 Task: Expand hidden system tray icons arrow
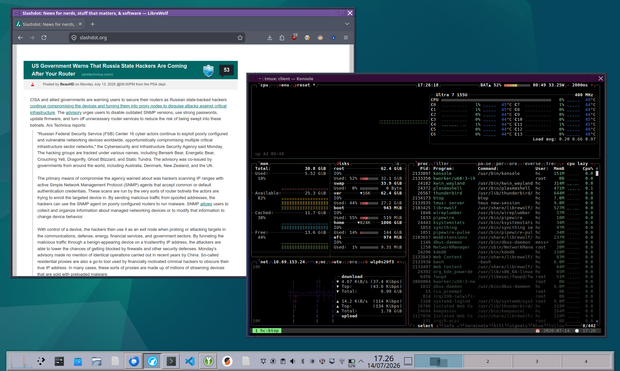(x=361, y=361)
